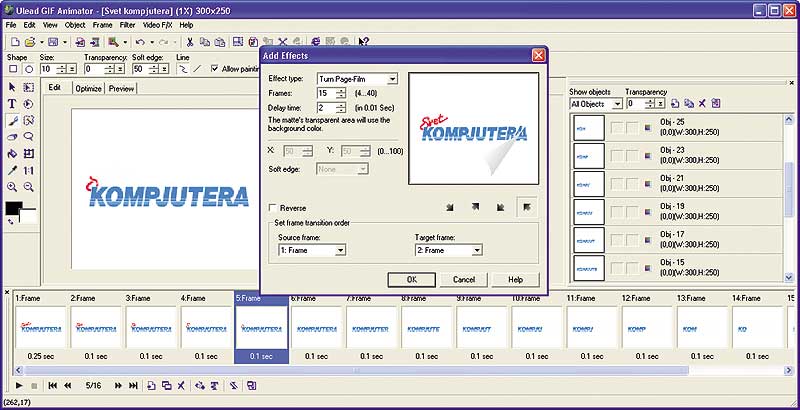The height and width of the screenshot is (410, 800).
Task: Choose the rectangle brush Shape
Action: [x=14, y=69]
